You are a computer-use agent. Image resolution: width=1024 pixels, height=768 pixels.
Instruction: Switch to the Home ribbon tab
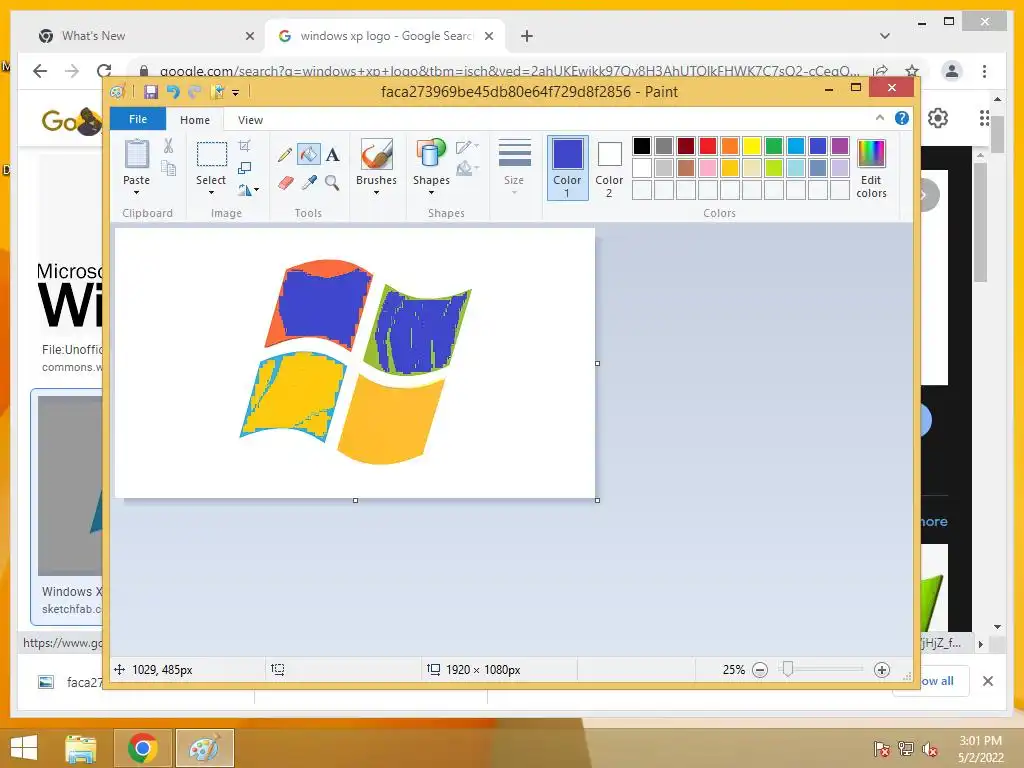pyautogui.click(x=195, y=120)
